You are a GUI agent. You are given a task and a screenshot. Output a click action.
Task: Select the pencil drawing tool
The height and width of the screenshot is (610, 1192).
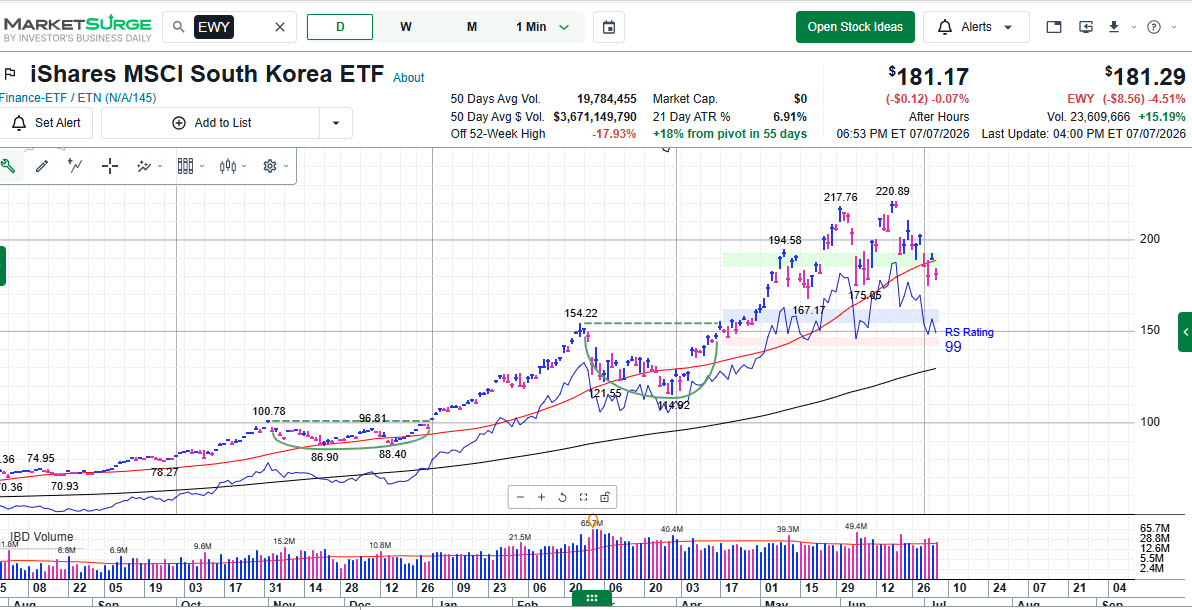click(42, 166)
